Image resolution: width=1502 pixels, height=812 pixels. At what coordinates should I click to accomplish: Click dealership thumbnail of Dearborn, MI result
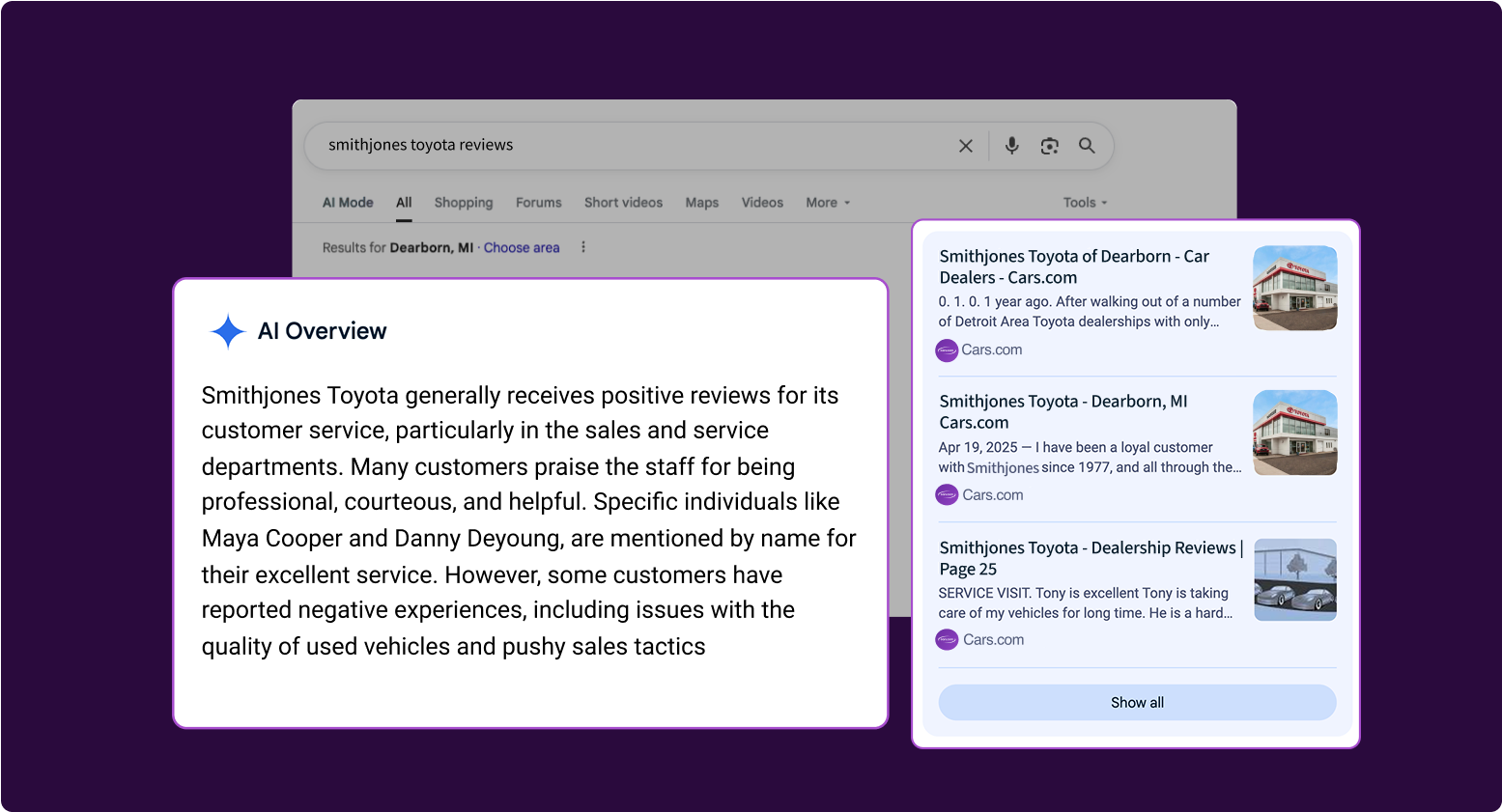[1294, 433]
